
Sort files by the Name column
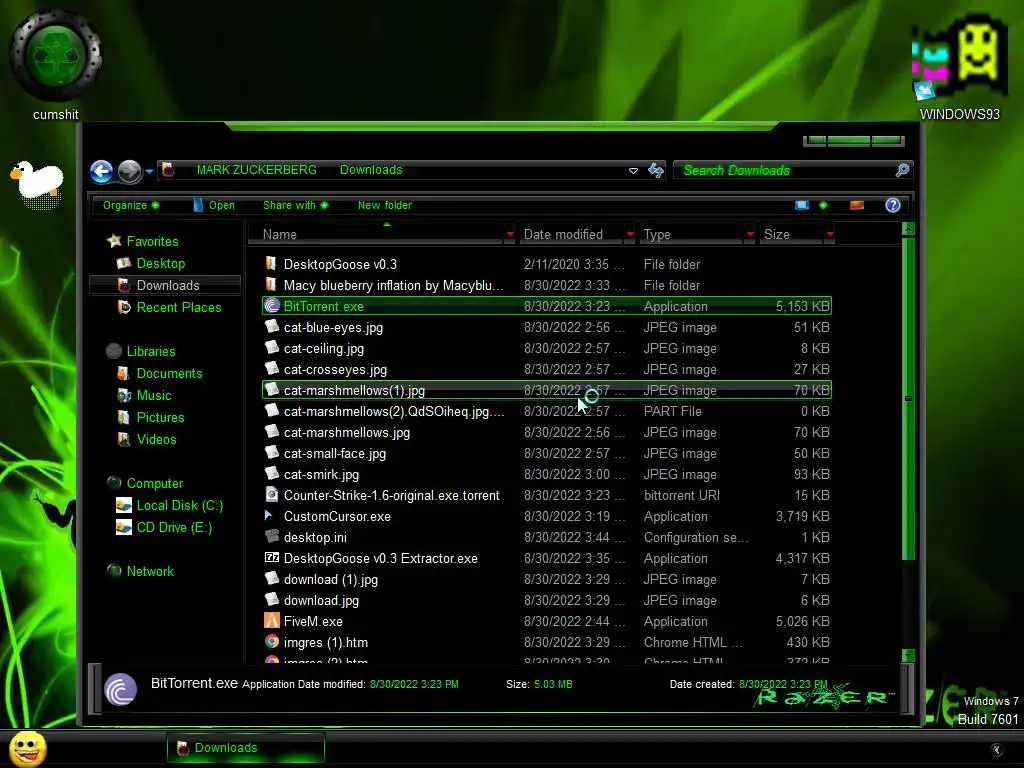click(x=377, y=234)
